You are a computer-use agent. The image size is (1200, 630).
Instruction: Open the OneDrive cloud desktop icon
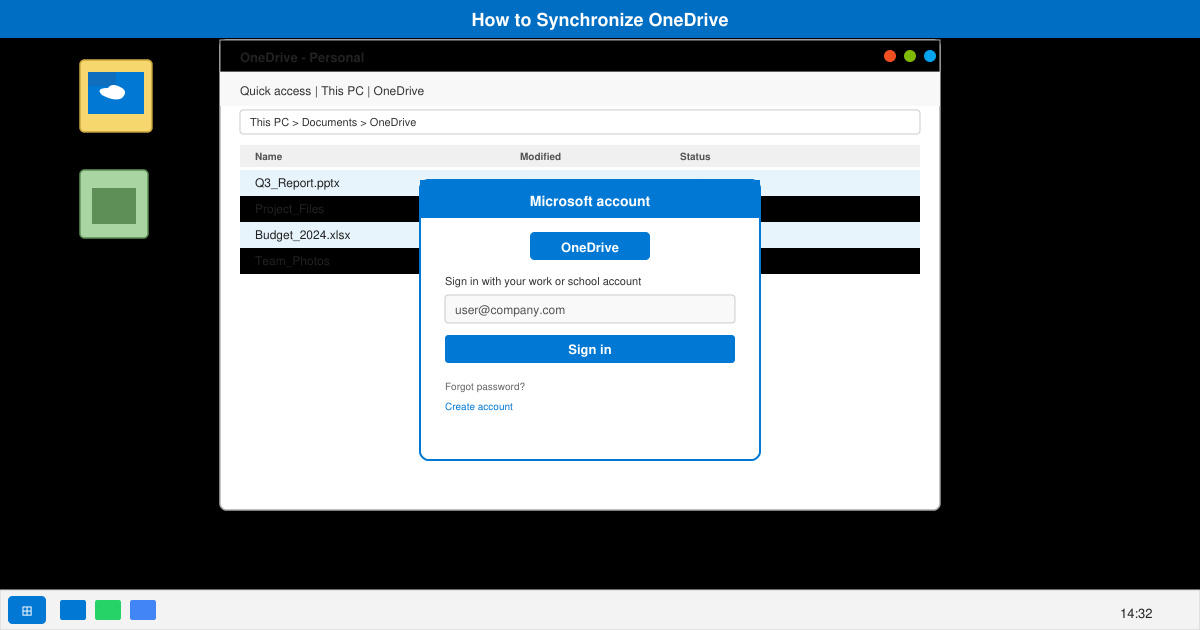click(x=116, y=96)
